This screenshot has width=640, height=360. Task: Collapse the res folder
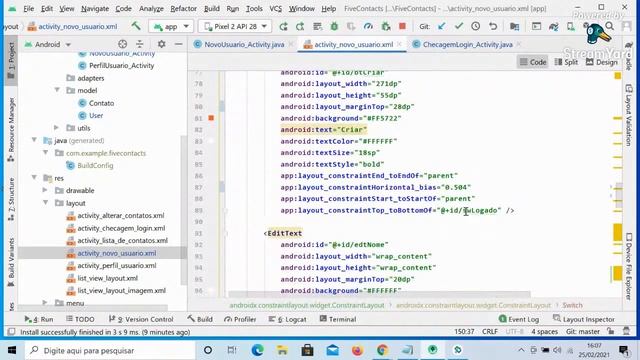click(x=34, y=178)
